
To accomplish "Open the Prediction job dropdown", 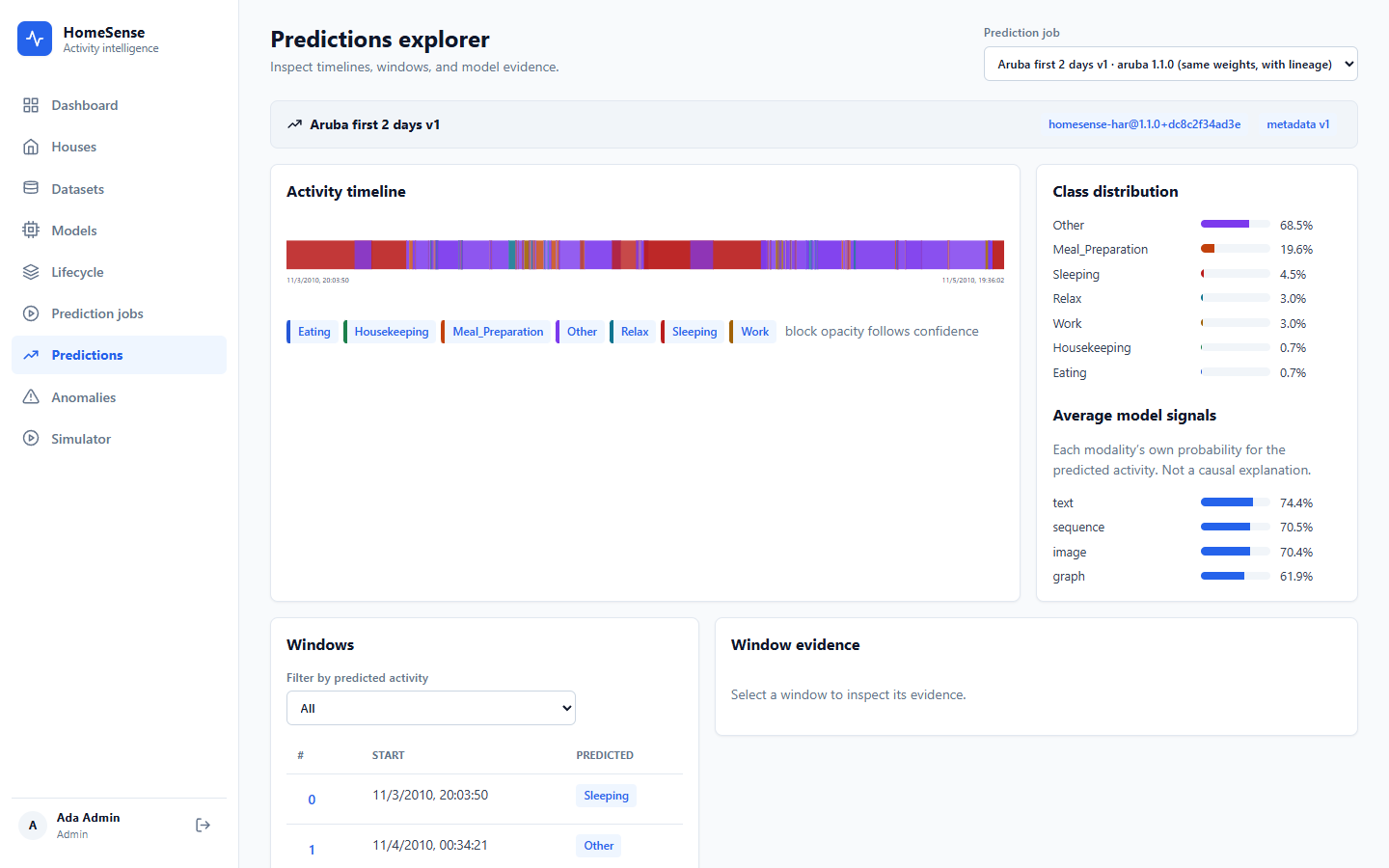I will pyautogui.click(x=1170, y=64).
